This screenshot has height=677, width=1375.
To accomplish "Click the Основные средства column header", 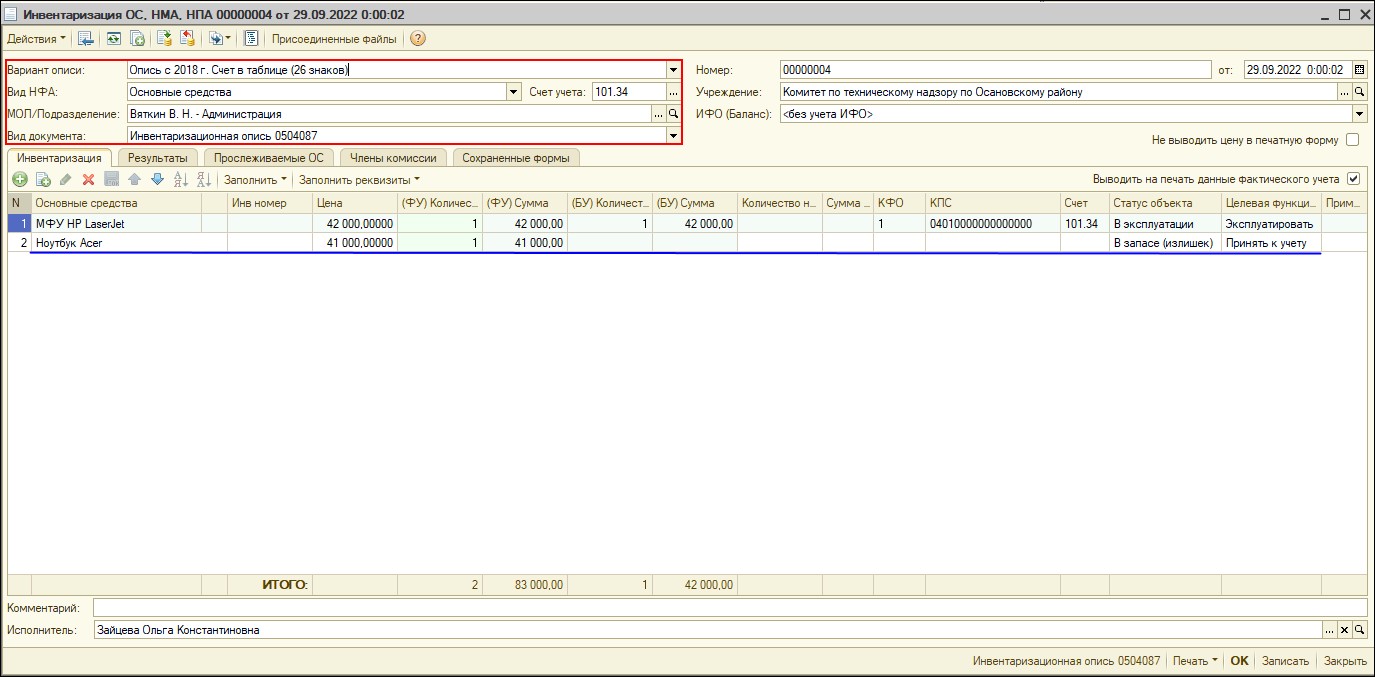I will click(116, 203).
